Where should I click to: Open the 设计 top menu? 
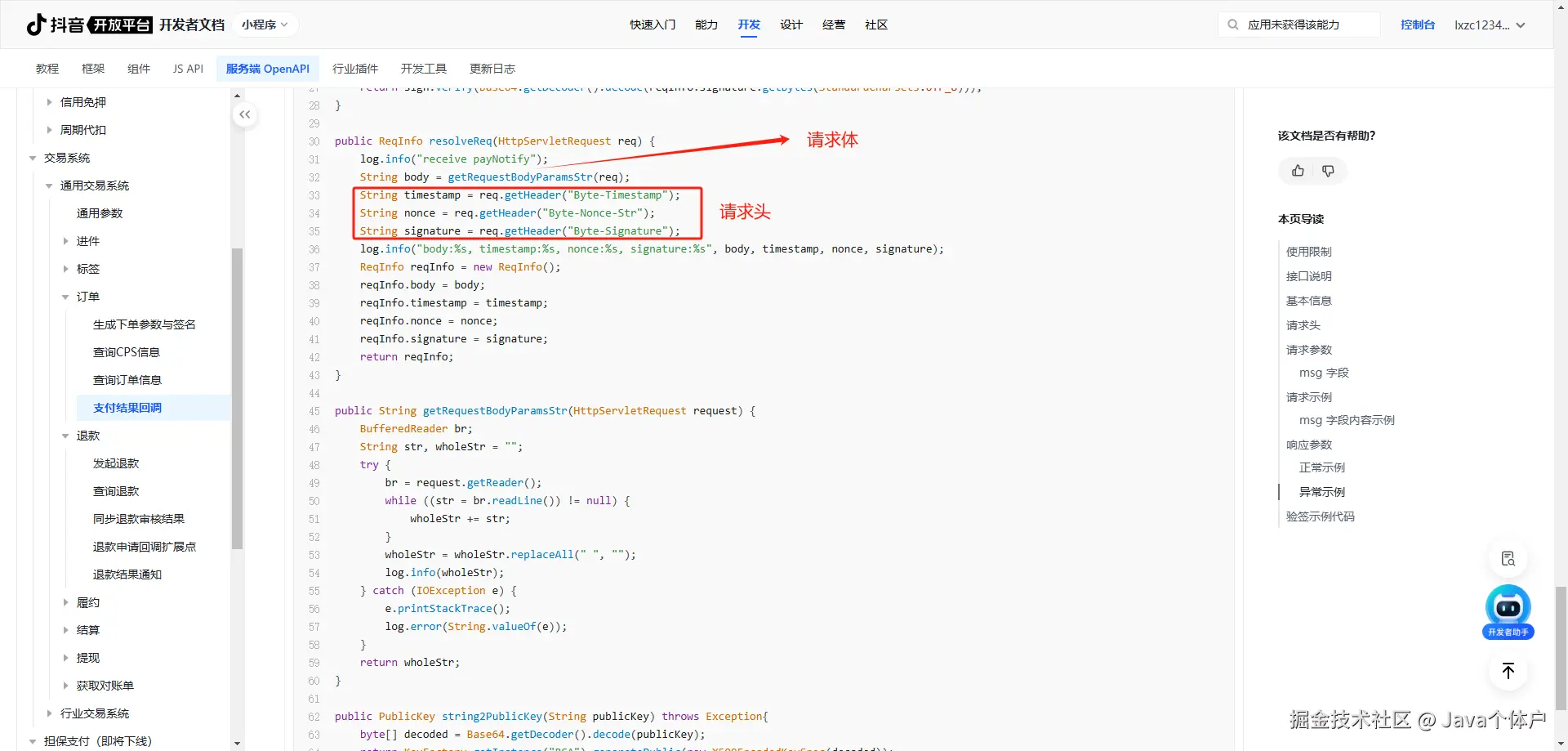pos(791,25)
